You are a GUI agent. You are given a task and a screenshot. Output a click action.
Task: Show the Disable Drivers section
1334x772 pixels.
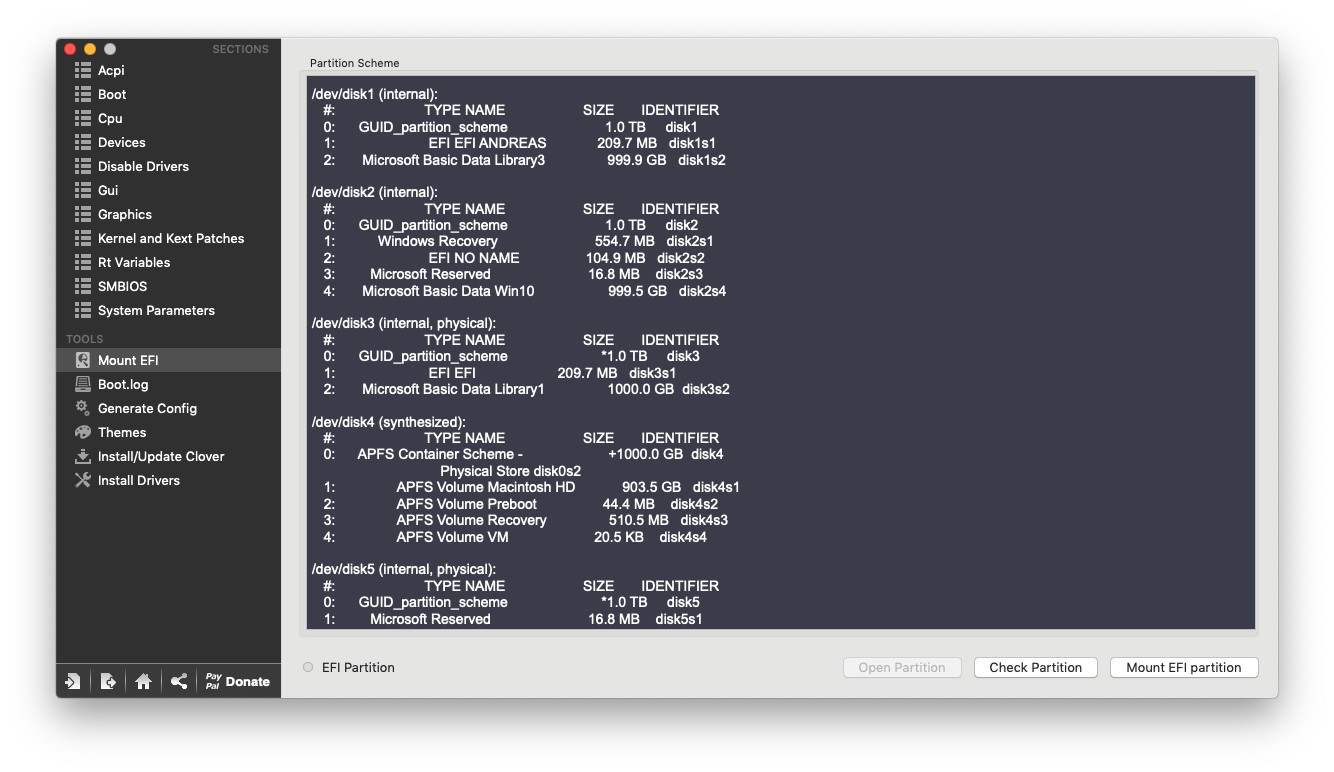pos(143,166)
